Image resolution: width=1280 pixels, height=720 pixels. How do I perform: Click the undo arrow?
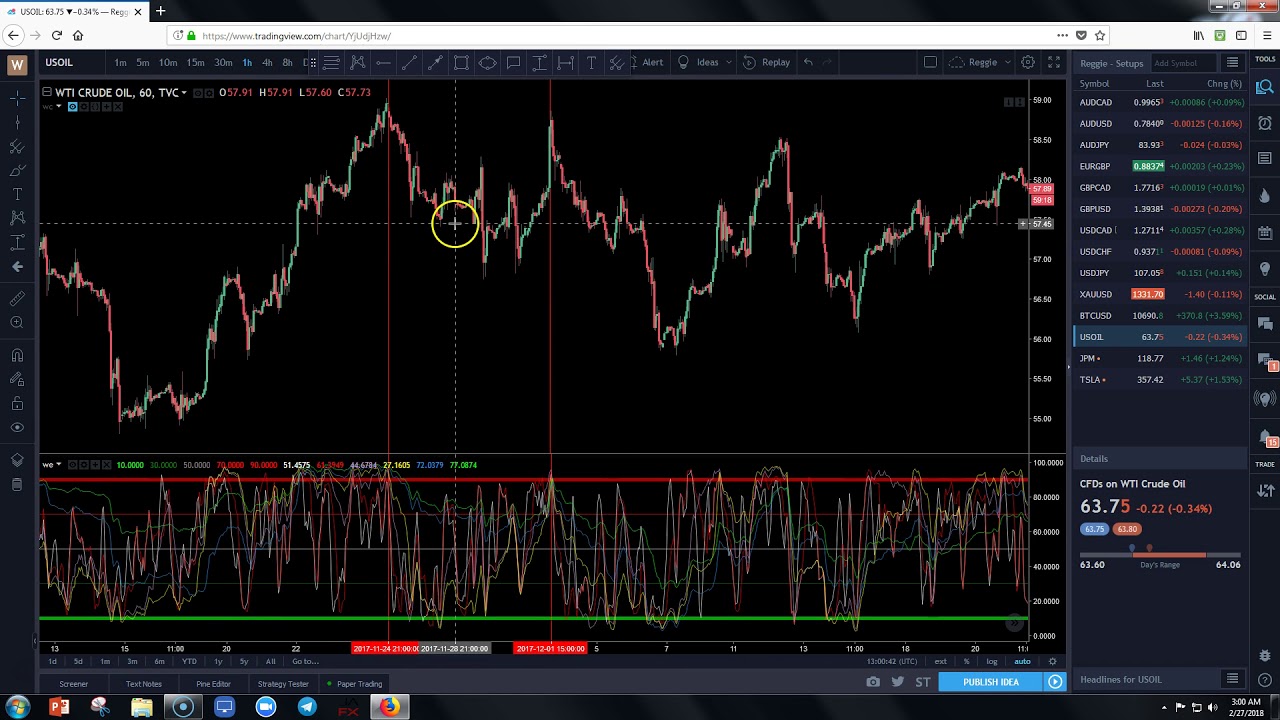pyautogui.click(x=808, y=62)
